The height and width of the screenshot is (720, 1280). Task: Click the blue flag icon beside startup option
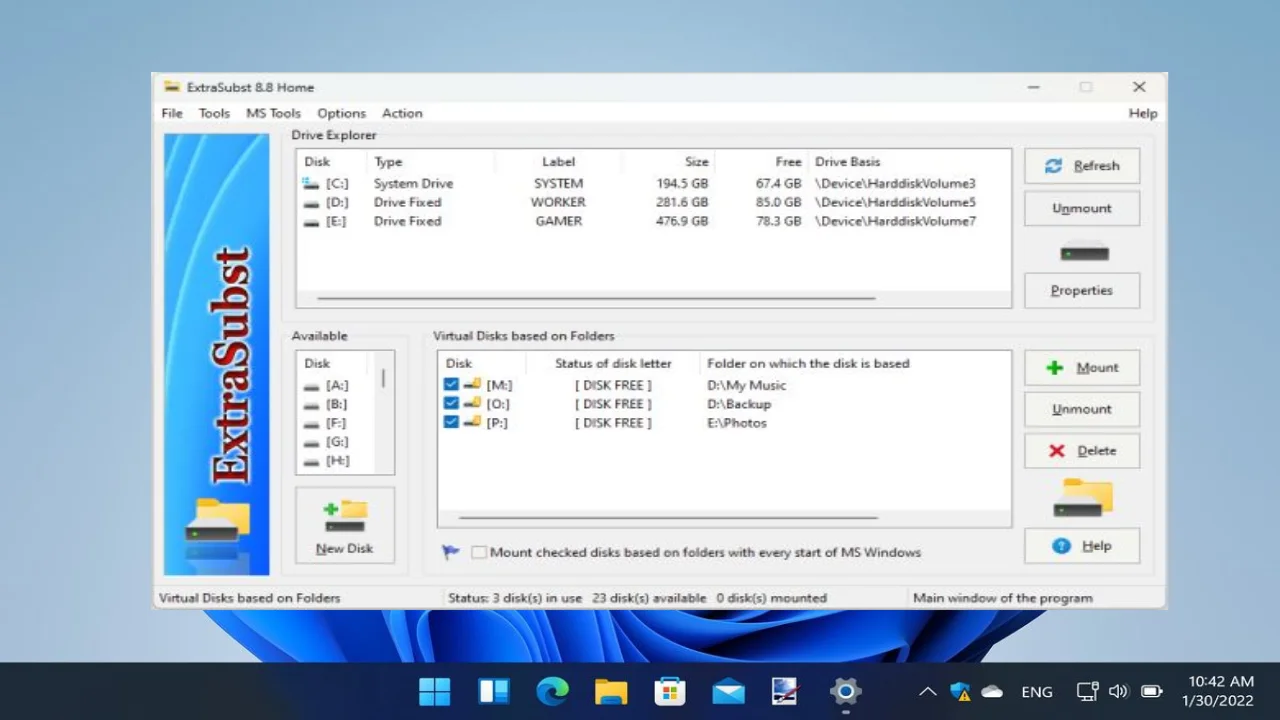coord(451,552)
